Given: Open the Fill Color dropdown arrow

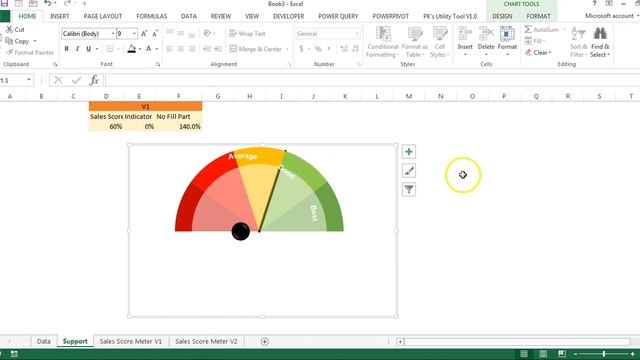Looking at the screenshot, I should 140,49.
